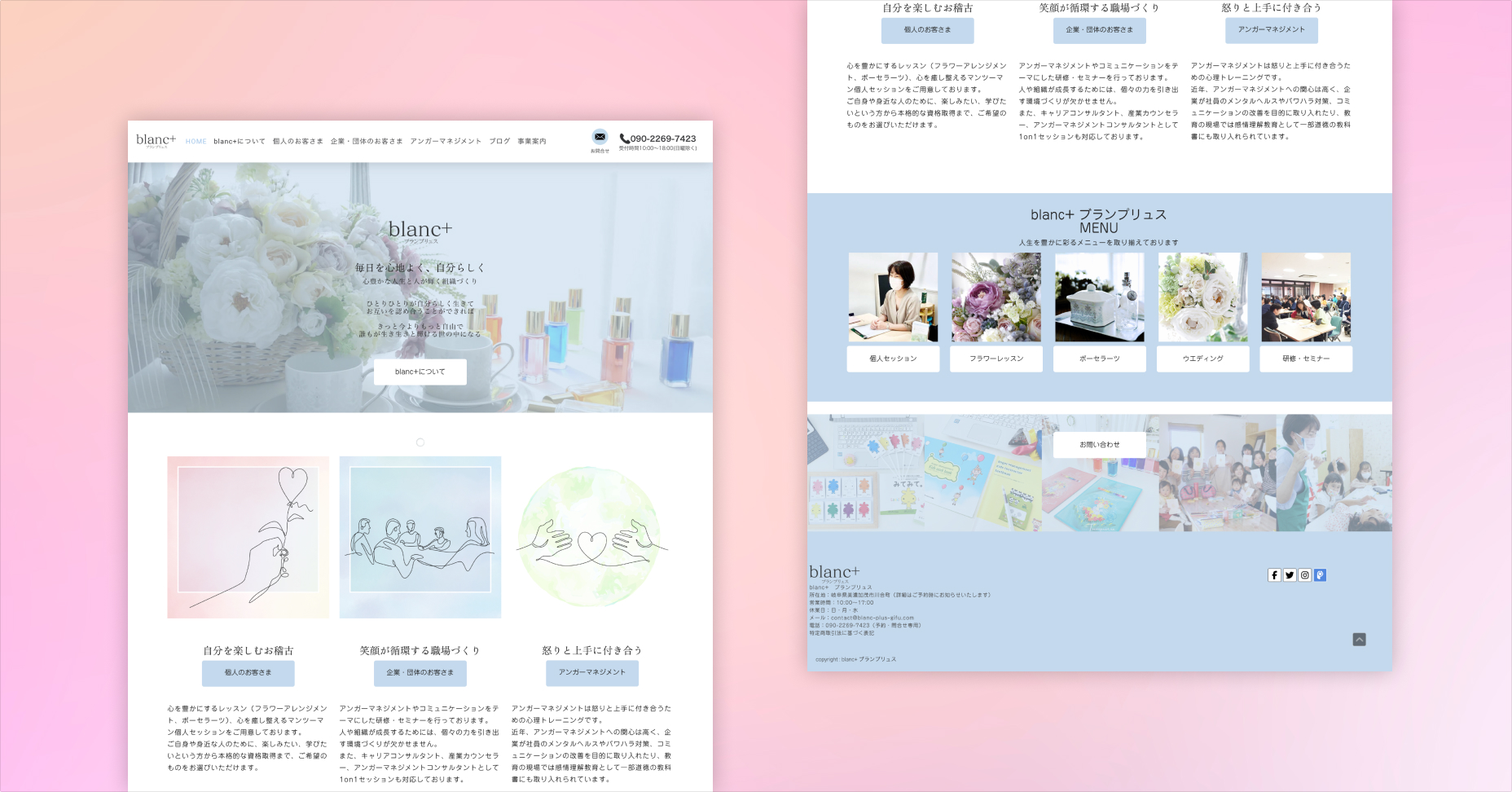1512x792 pixels.
Task: Click the hero slider indicator dot
Action: pyautogui.click(x=420, y=442)
